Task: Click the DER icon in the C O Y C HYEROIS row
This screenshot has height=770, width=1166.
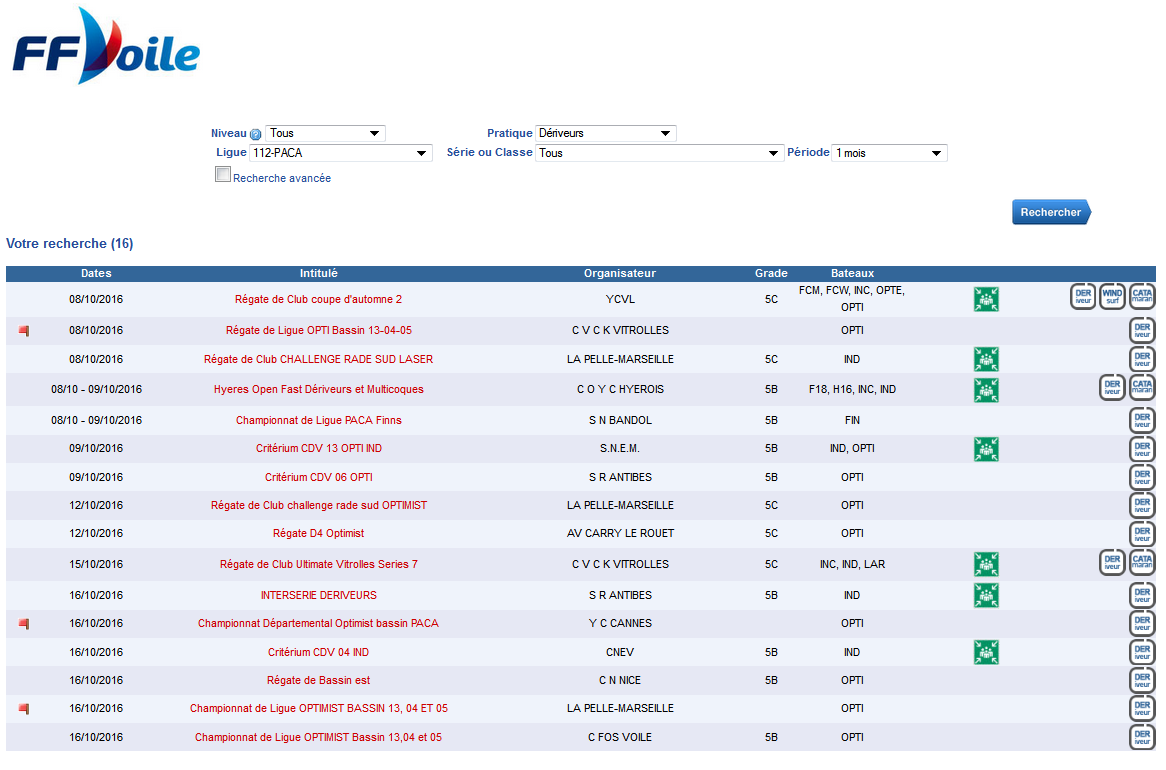Action: [x=1112, y=388]
